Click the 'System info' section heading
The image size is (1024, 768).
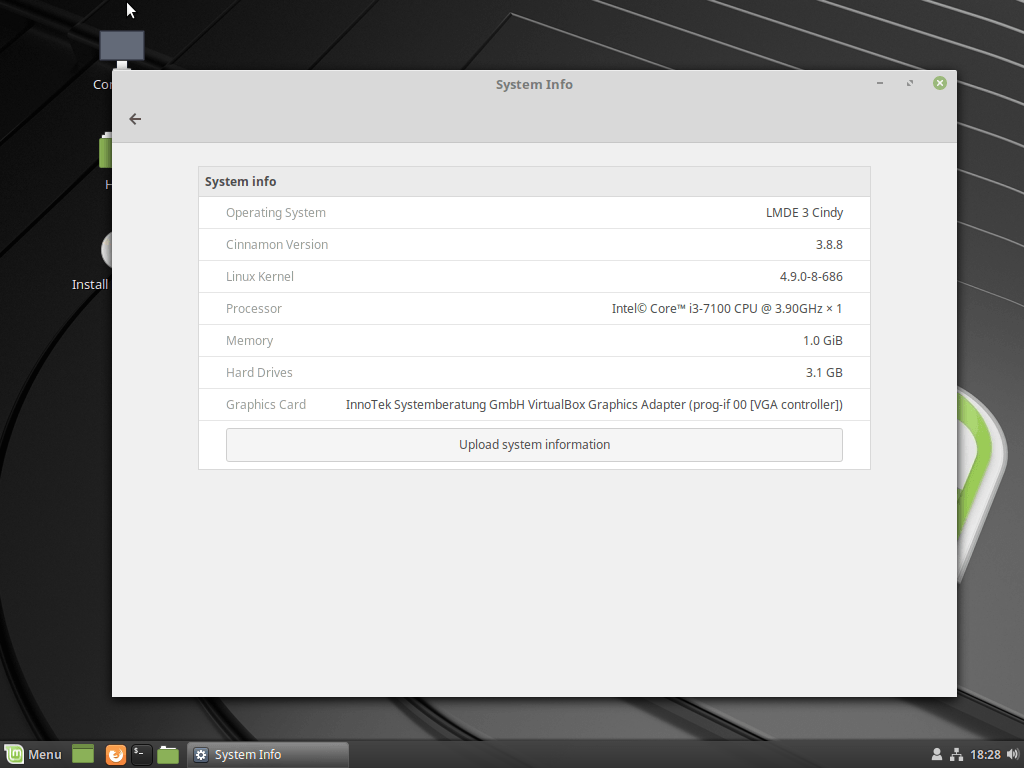(240, 182)
